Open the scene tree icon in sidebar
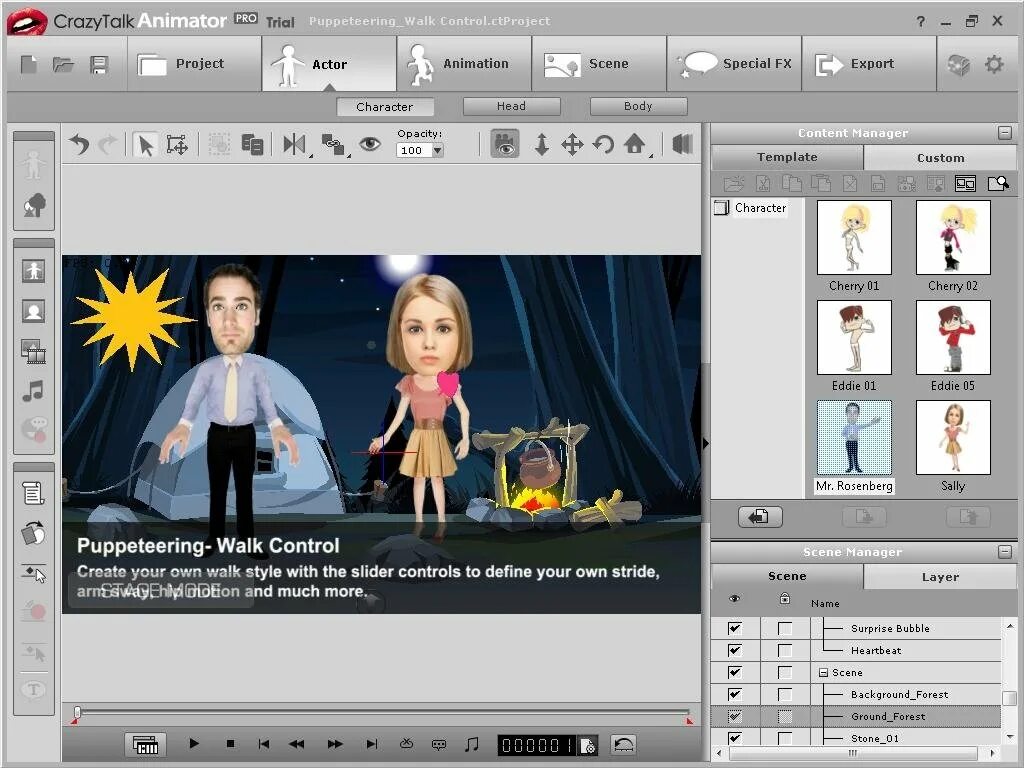The width and height of the screenshot is (1024, 768). [34, 205]
